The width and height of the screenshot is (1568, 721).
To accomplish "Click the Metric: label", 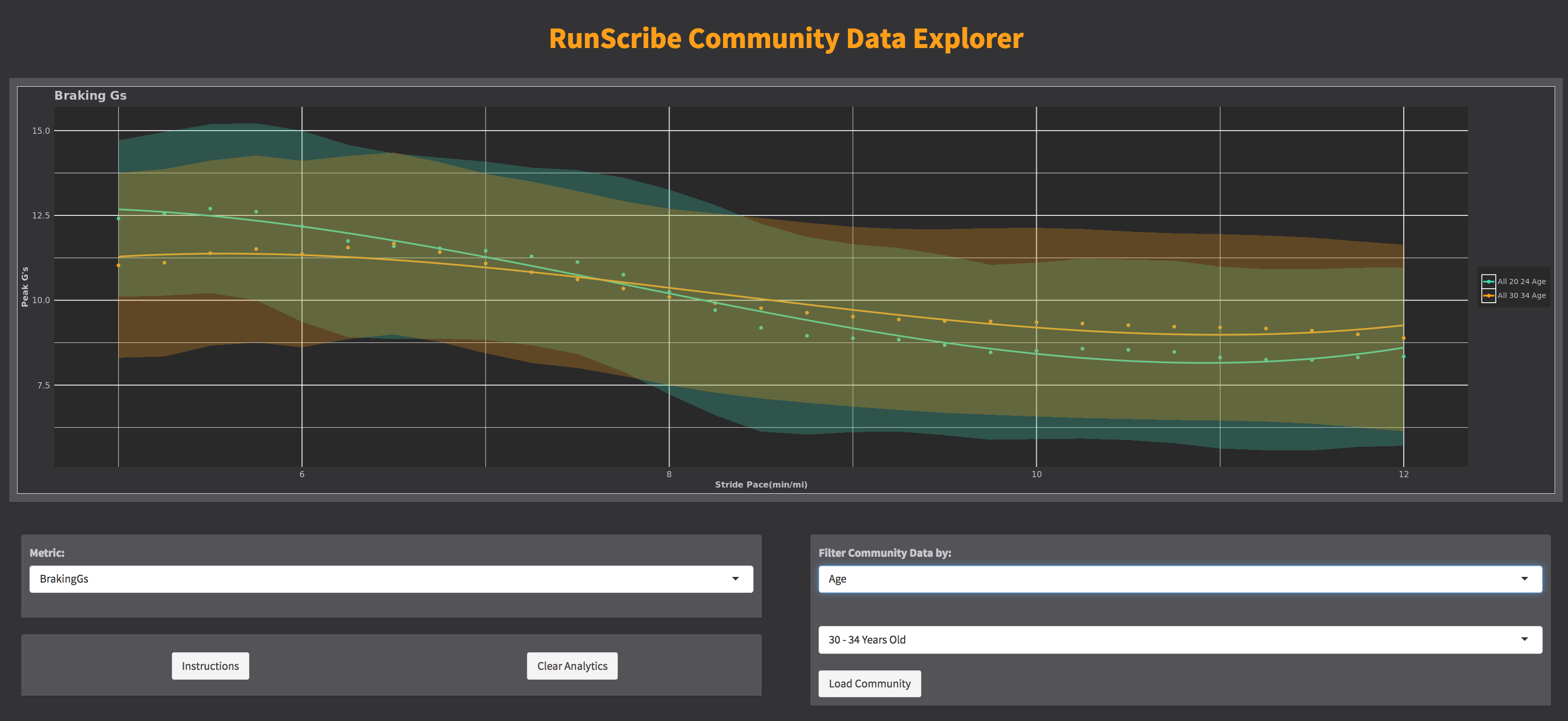I will click(47, 553).
